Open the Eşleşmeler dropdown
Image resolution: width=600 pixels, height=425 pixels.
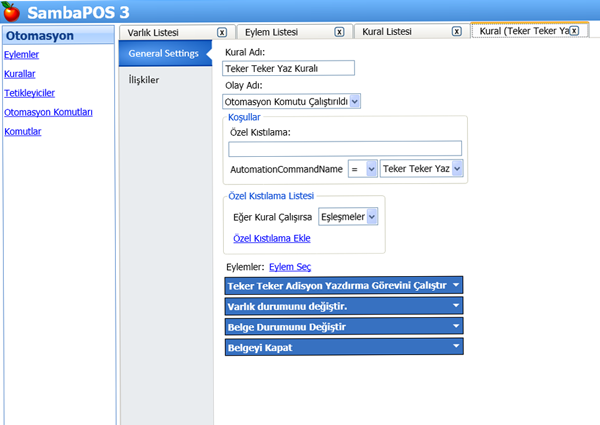coord(348,215)
